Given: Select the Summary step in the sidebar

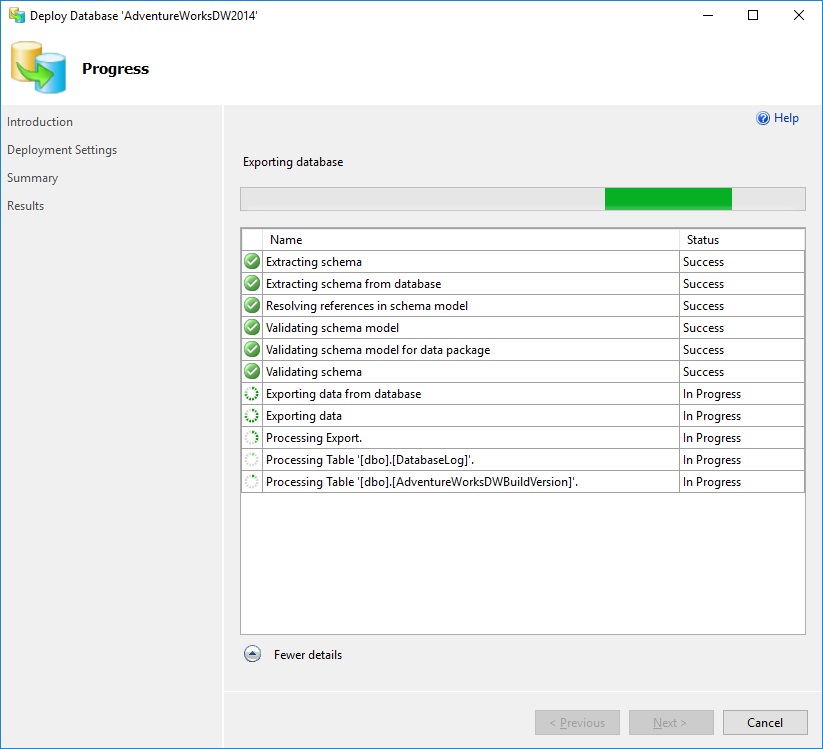Looking at the screenshot, I should (33, 178).
